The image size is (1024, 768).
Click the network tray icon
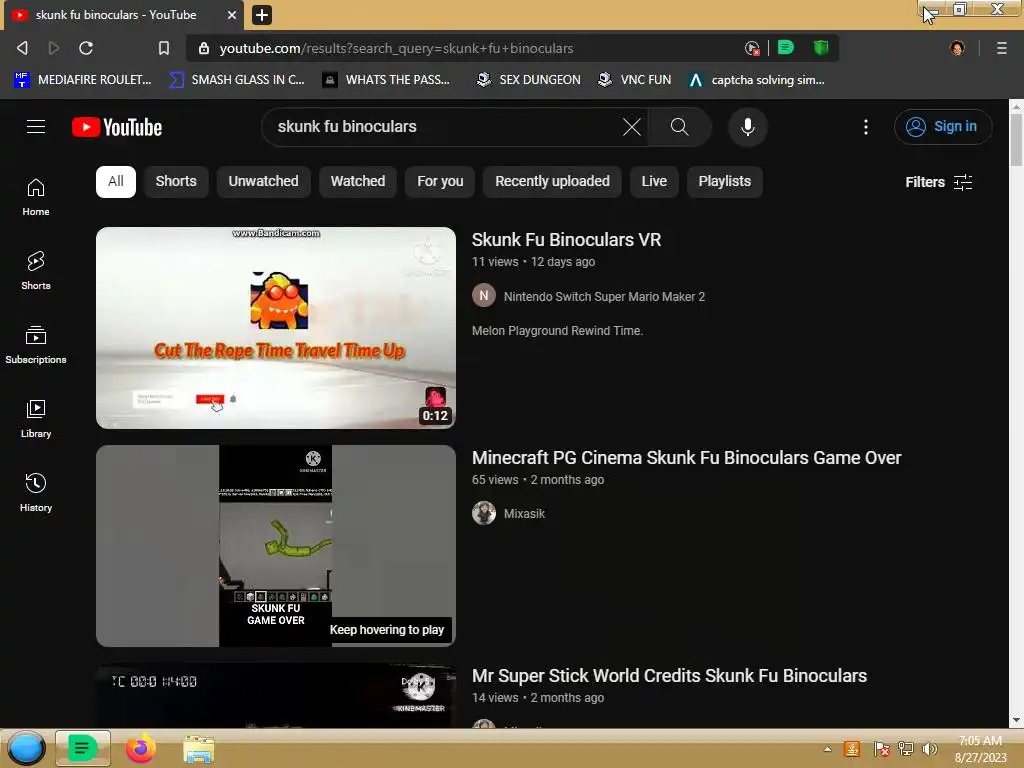906,749
